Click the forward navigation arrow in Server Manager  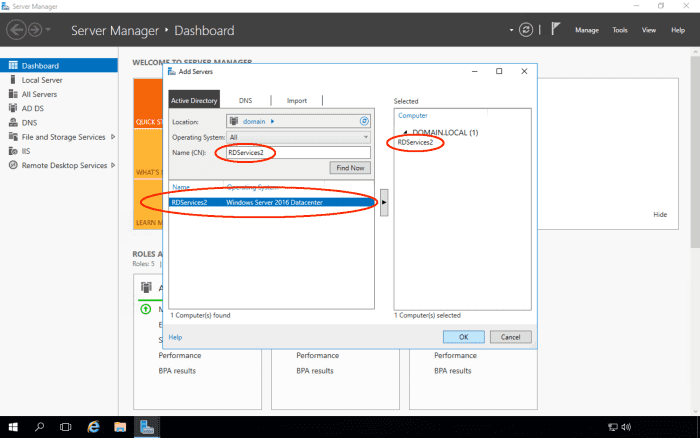pos(35,30)
